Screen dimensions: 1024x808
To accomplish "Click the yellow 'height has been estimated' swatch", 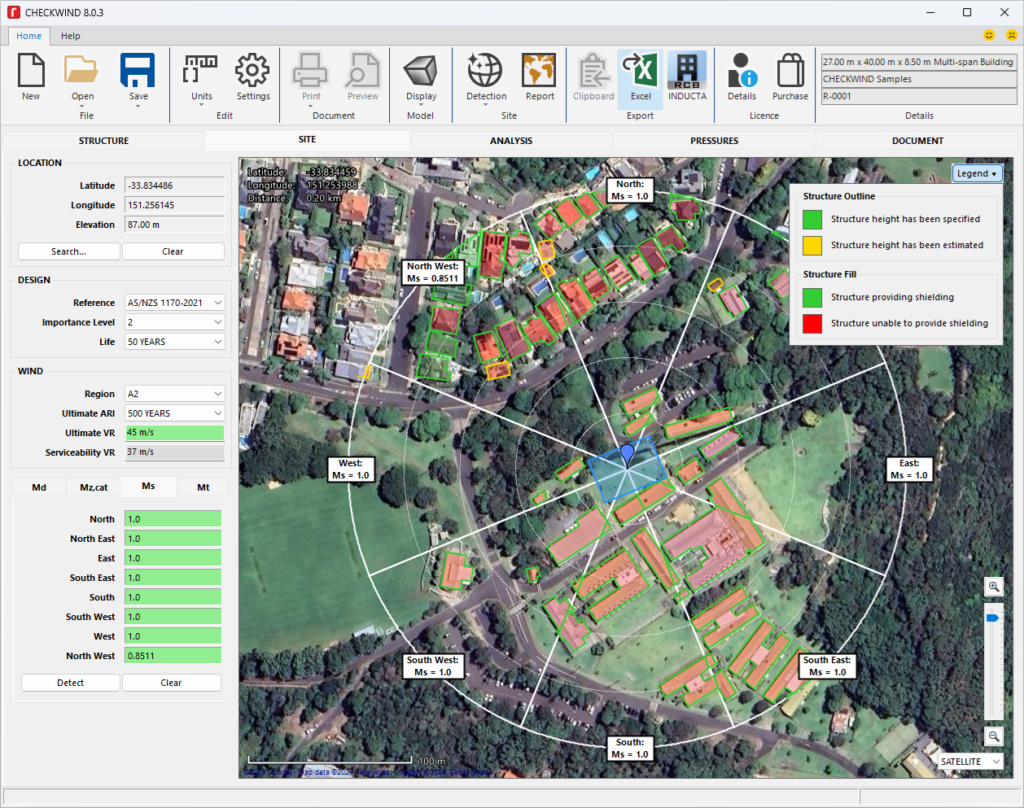I will pyautogui.click(x=812, y=245).
